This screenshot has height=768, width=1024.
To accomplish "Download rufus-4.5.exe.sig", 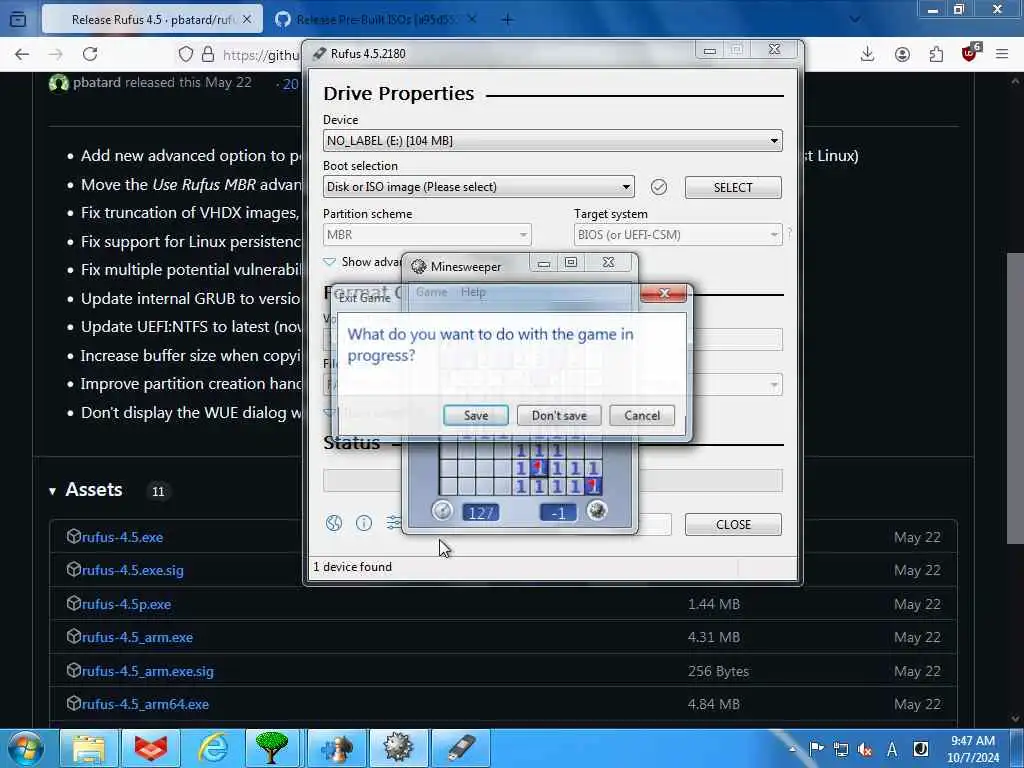I will pos(133,570).
